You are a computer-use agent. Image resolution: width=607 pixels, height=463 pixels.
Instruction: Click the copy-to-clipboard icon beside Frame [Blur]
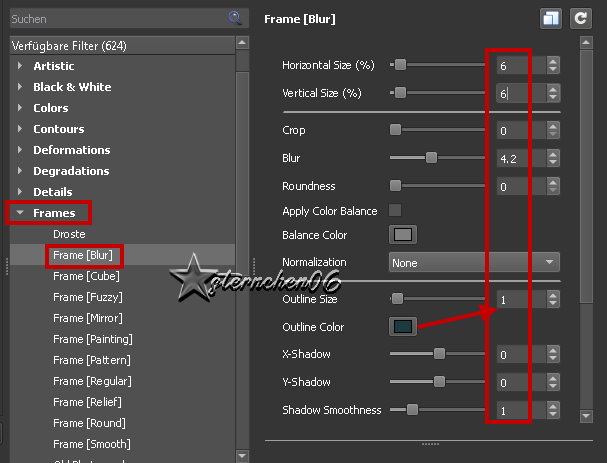[x=551, y=18]
